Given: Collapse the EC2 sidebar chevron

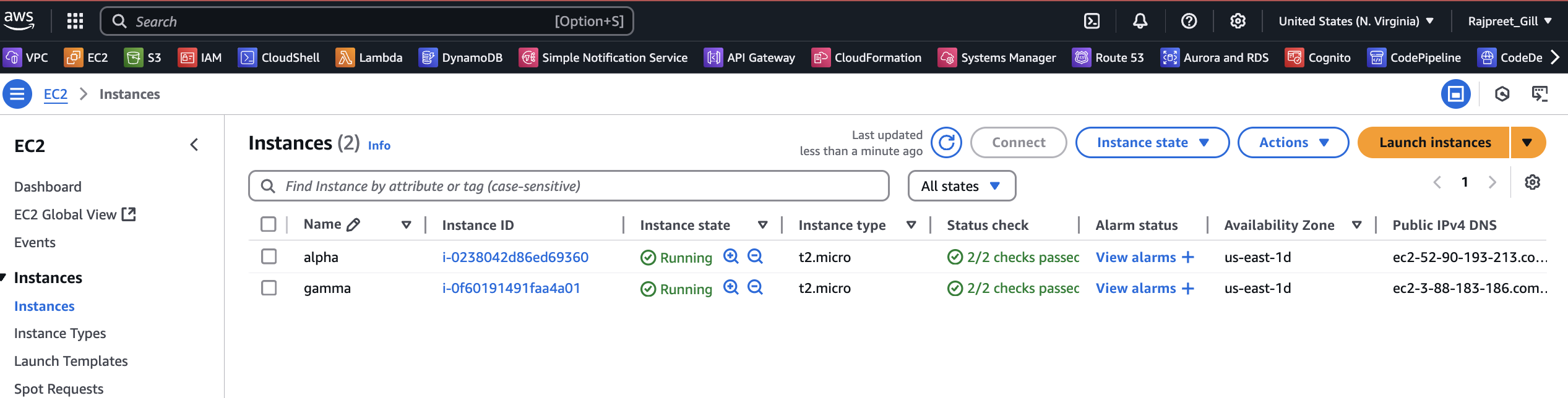Looking at the screenshot, I should click(x=194, y=145).
